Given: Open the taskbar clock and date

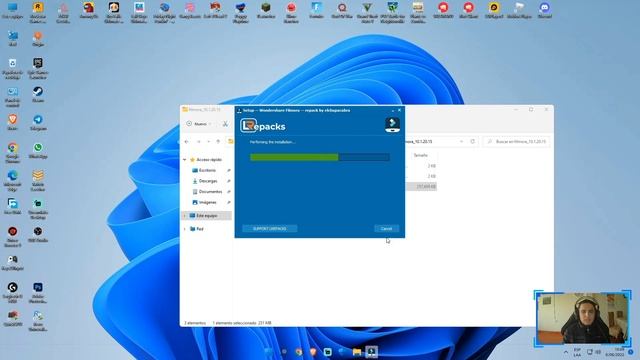Looking at the screenshot, I should click(x=615, y=352).
